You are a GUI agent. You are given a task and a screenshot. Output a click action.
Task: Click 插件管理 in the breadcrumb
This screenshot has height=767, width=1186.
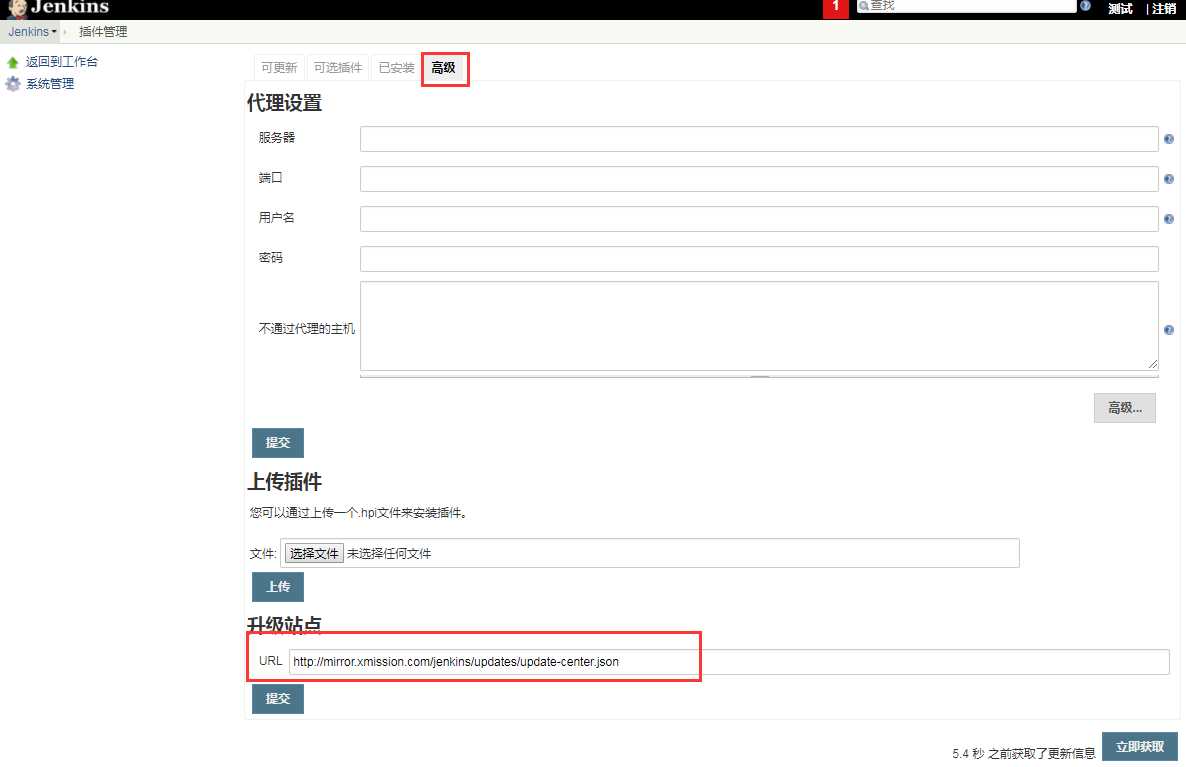(x=103, y=32)
